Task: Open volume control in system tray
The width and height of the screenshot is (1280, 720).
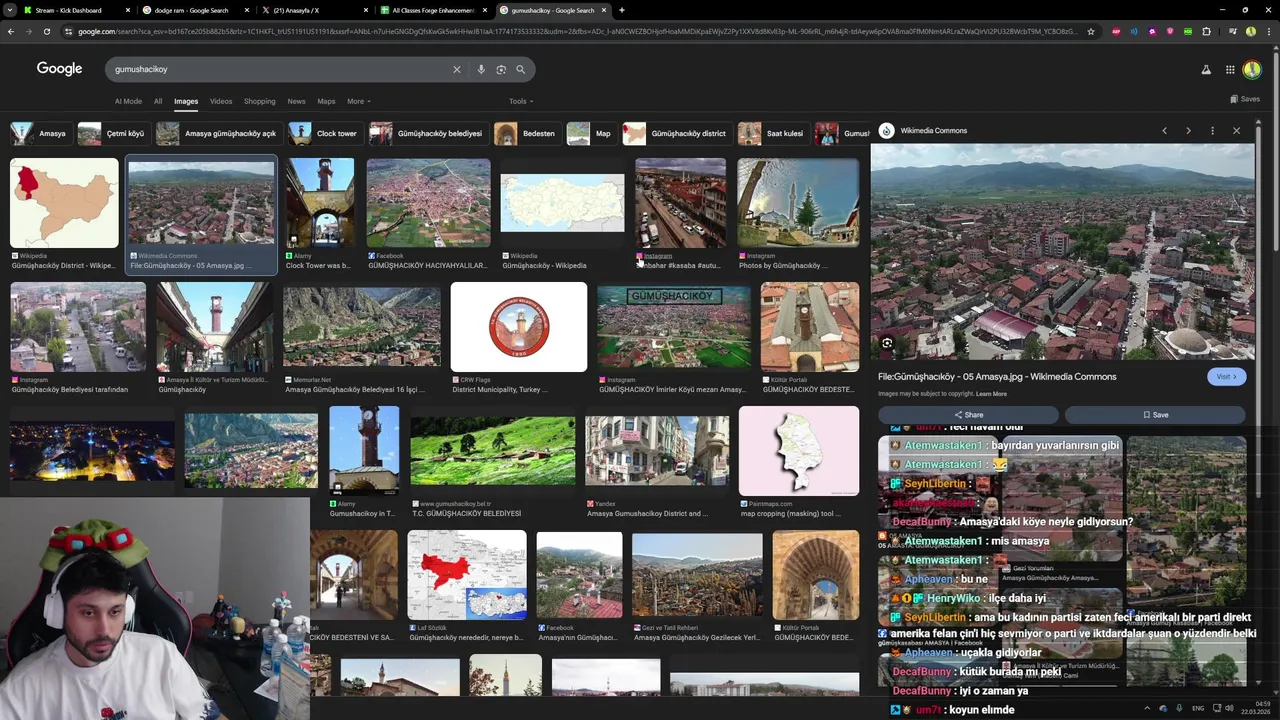Action: point(1229,708)
